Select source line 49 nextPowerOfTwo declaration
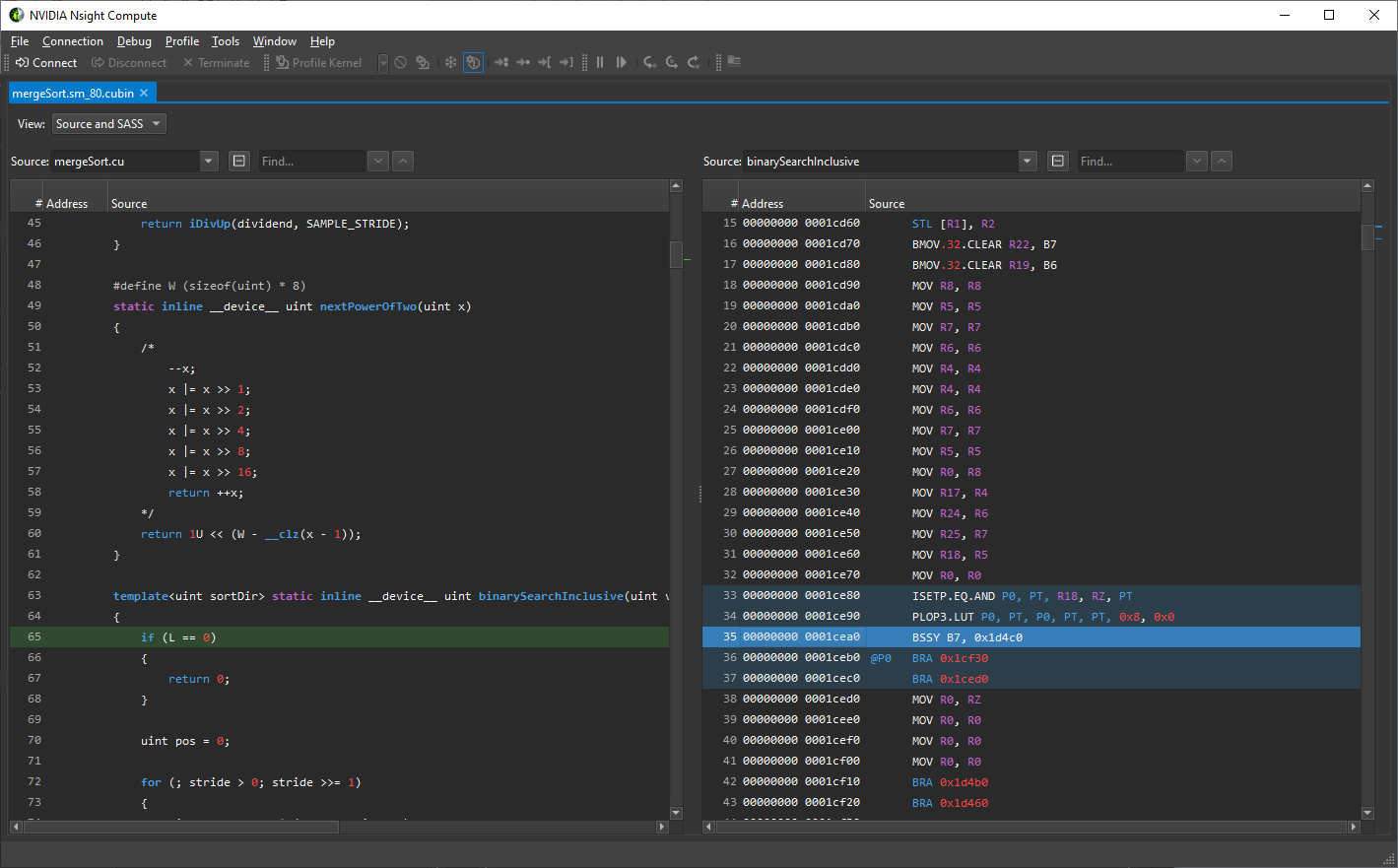This screenshot has width=1398, height=868. (x=339, y=306)
